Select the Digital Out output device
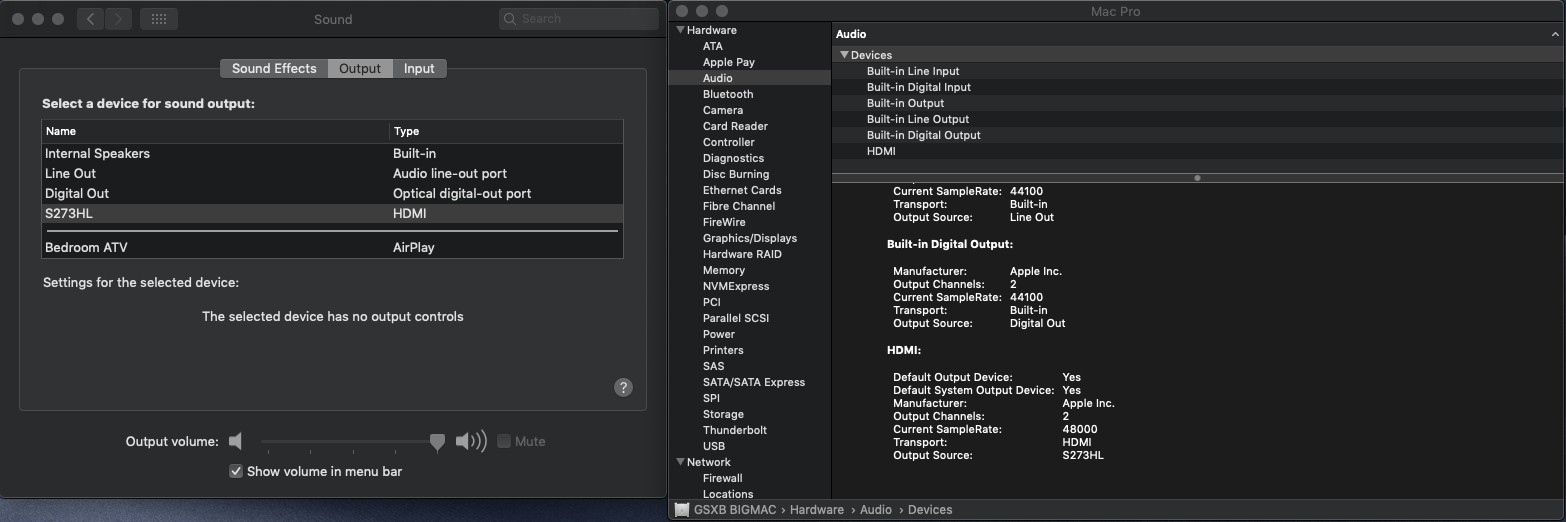The width and height of the screenshot is (1566, 522). coord(332,193)
